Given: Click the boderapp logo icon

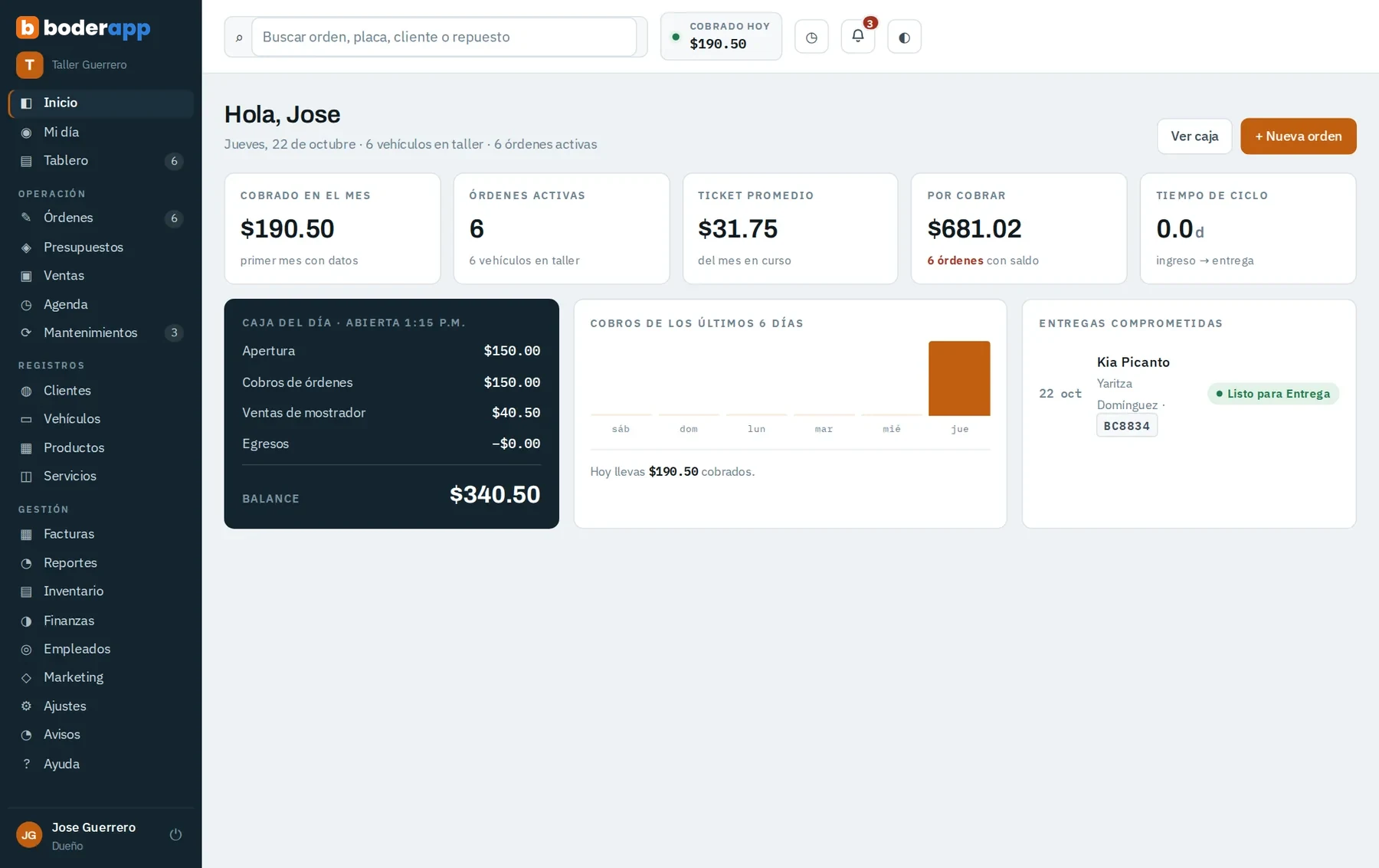Looking at the screenshot, I should click(28, 28).
